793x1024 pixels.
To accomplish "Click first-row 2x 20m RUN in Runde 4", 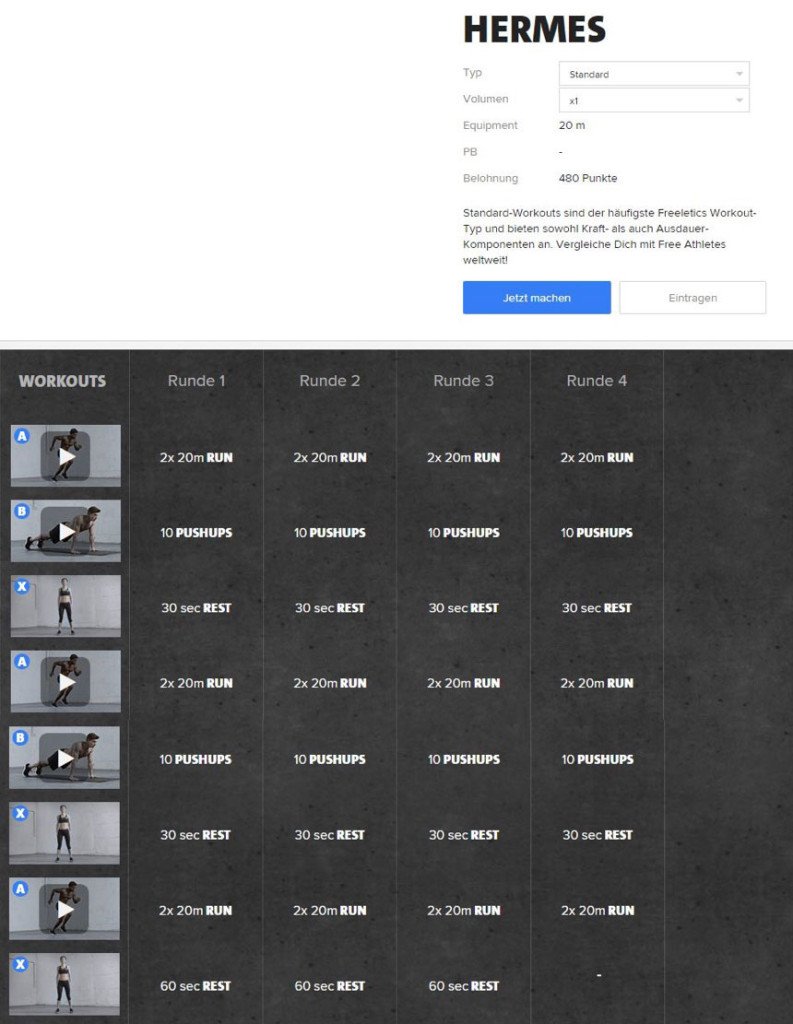I will [596, 458].
